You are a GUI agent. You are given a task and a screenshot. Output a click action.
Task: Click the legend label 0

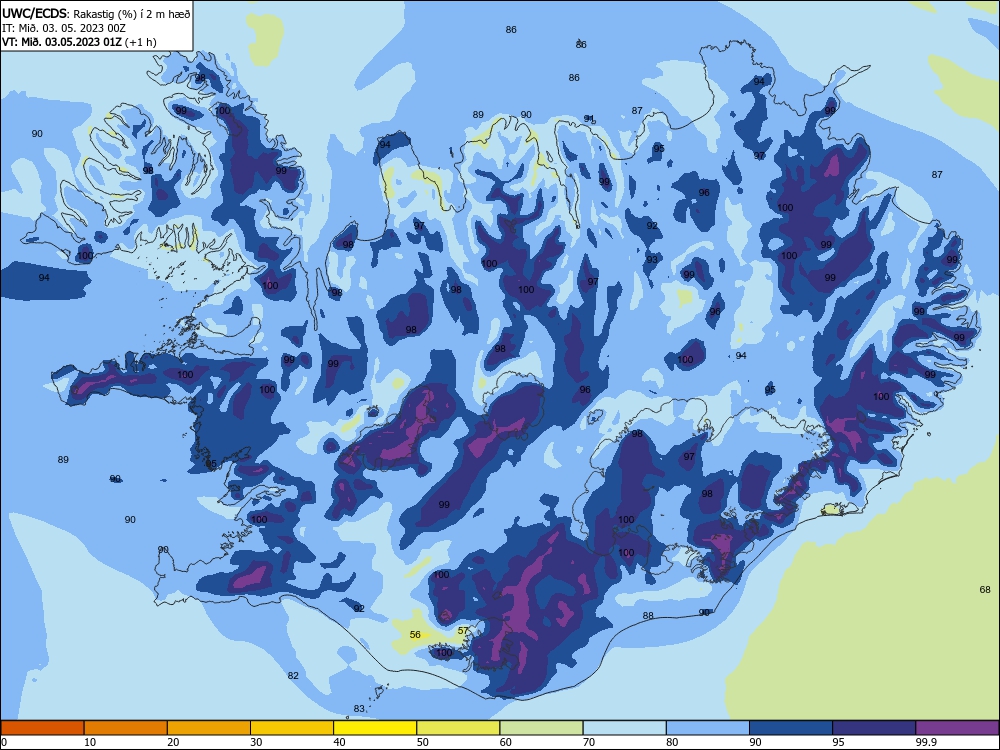[x=4, y=742]
